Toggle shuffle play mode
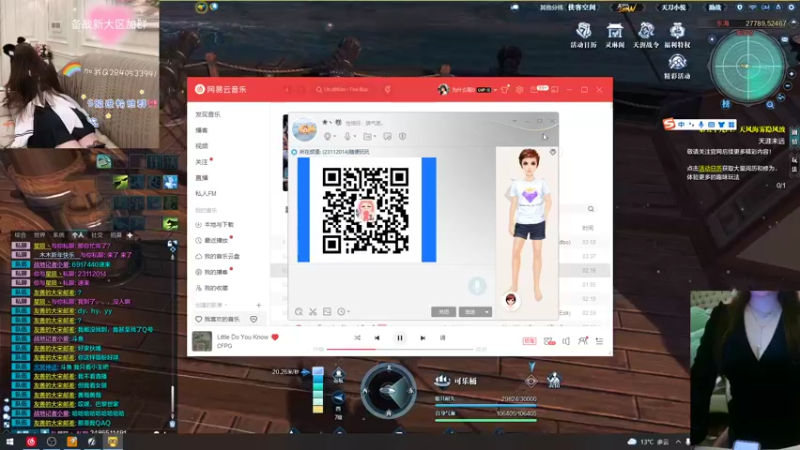Viewport: 800px width, 450px height. pyautogui.click(x=357, y=338)
